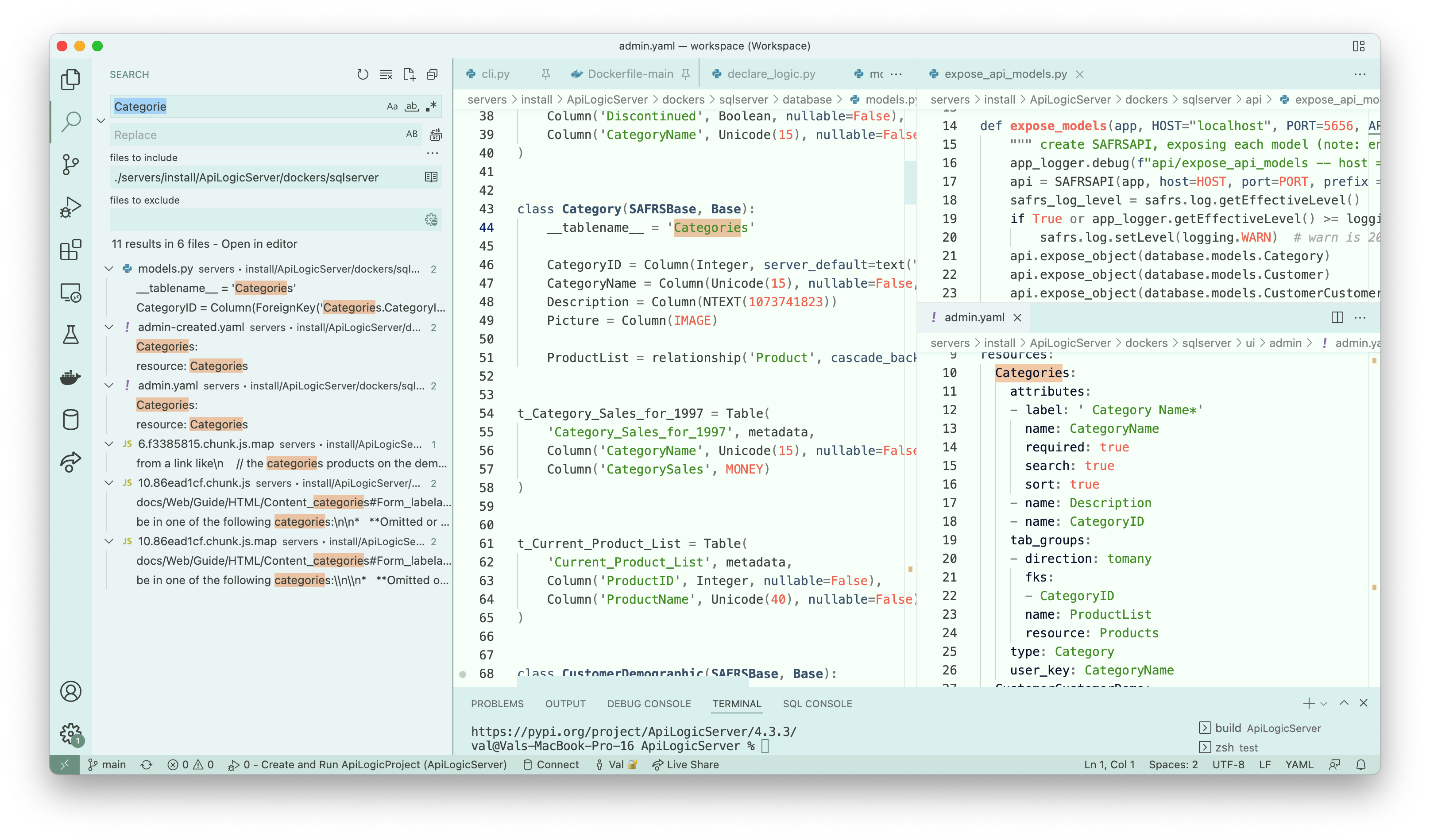Clear all search results

click(386, 74)
